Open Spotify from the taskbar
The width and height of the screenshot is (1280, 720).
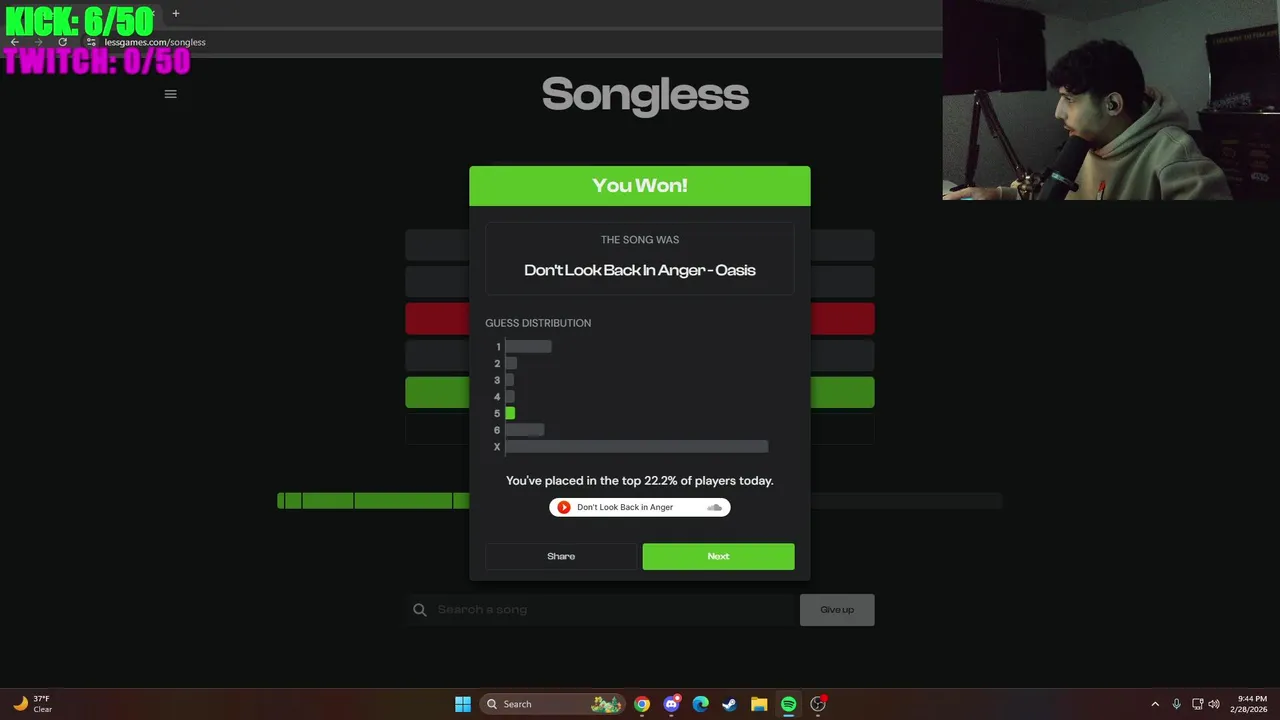point(788,704)
